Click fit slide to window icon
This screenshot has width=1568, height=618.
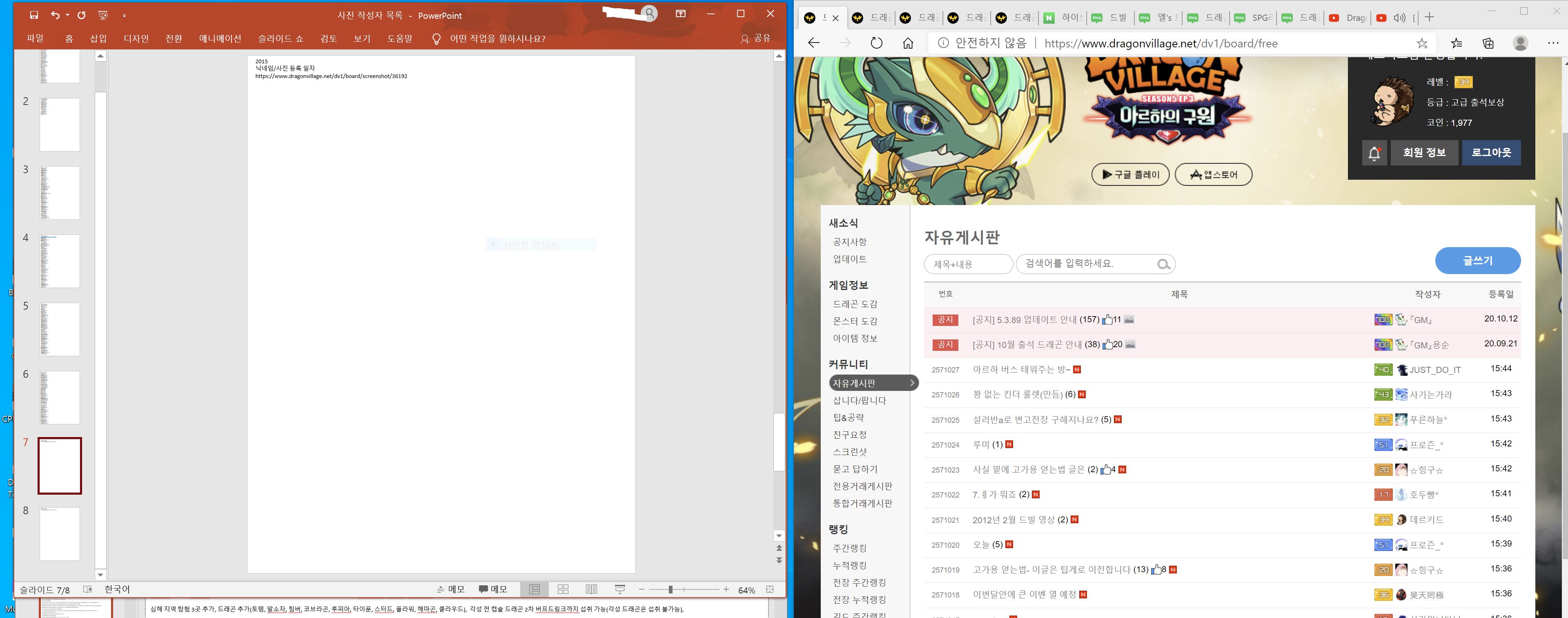point(770,589)
